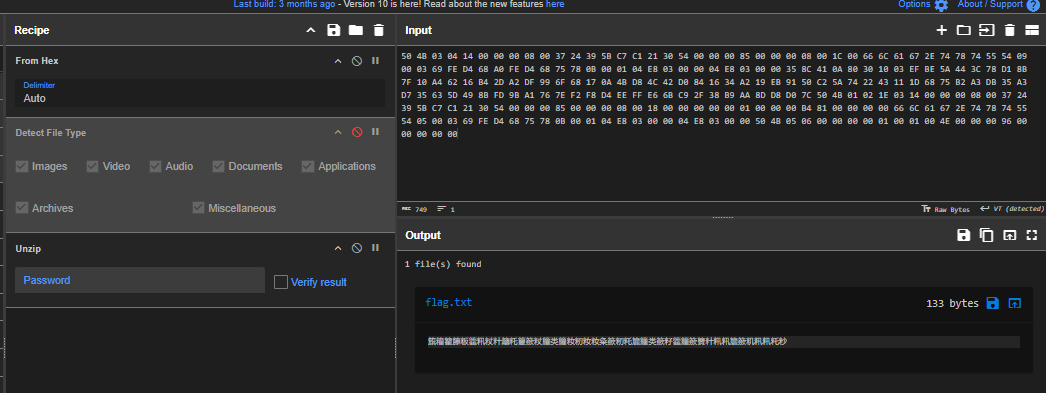Click the 'Last build: 3 months ago' link

click(284, 4)
